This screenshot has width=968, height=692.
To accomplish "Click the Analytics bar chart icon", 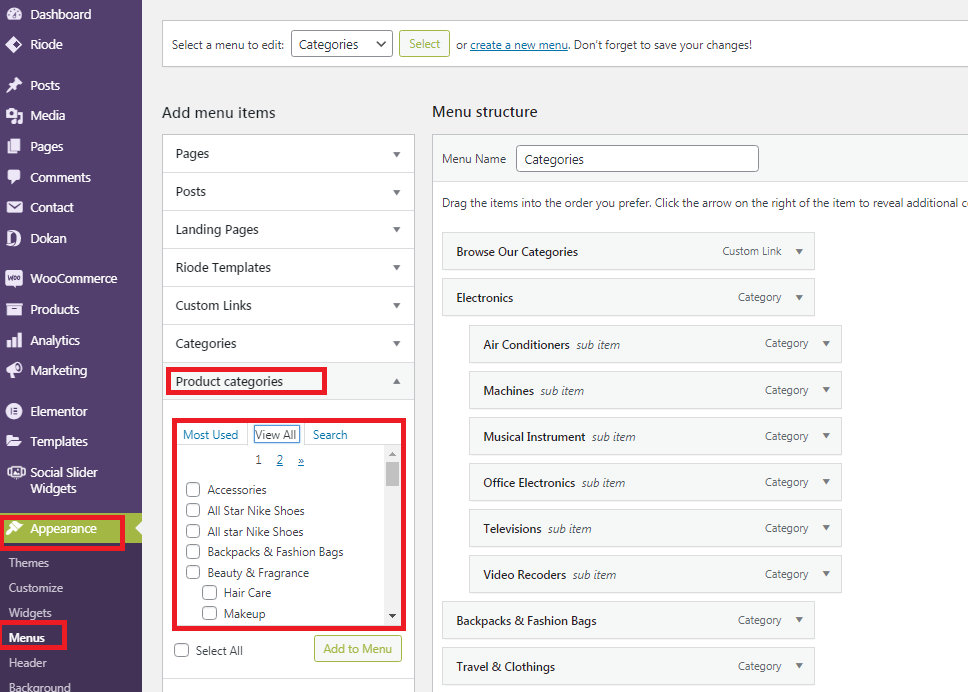I will pyautogui.click(x=14, y=340).
